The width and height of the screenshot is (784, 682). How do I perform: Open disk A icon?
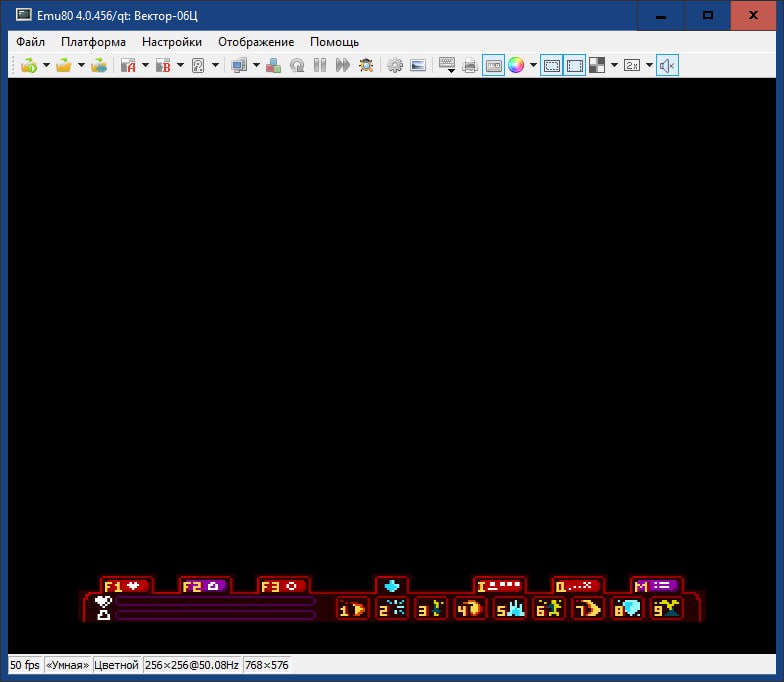click(x=127, y=66)
